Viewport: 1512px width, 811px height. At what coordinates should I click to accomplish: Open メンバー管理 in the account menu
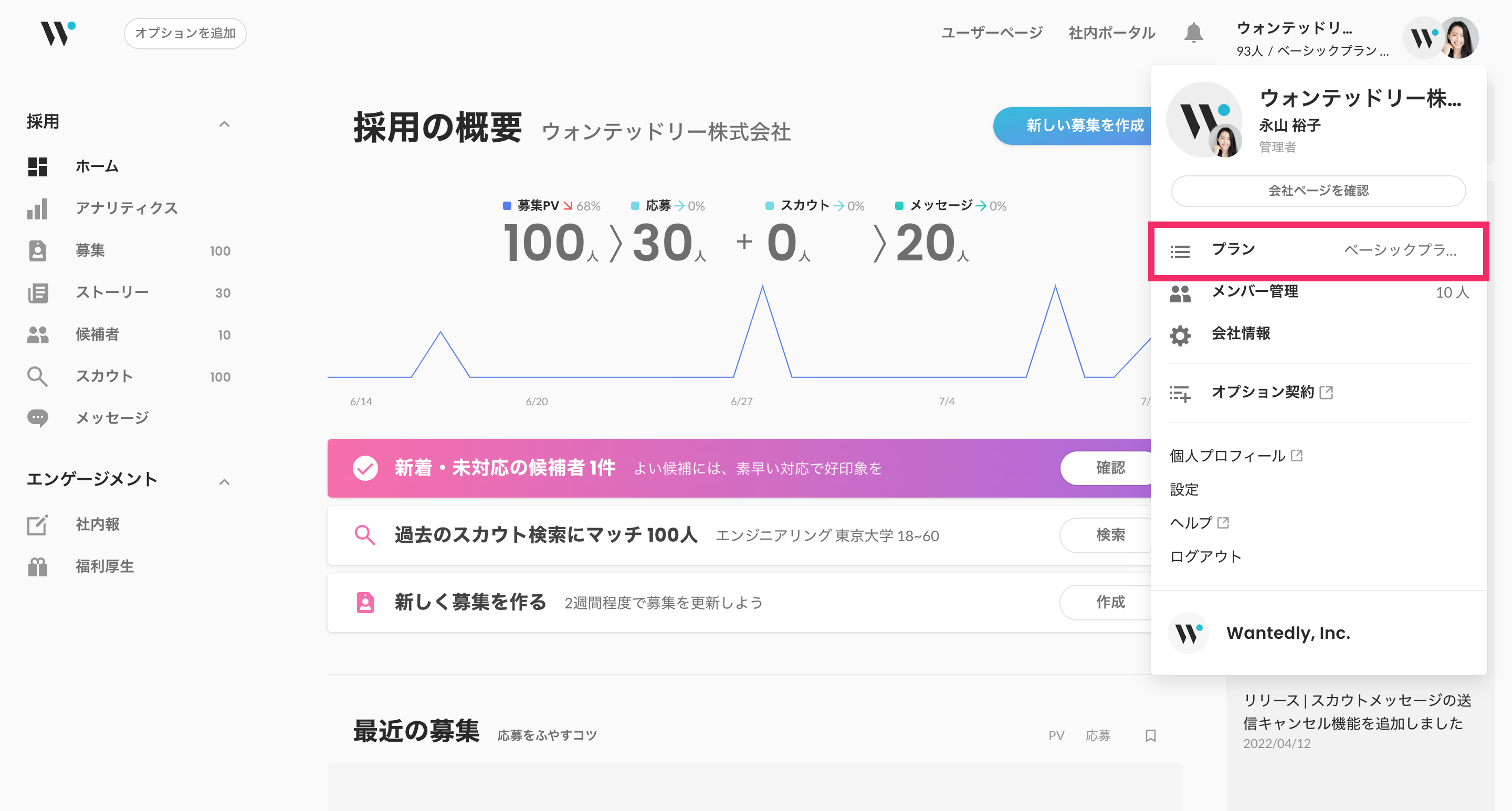(1318, 292)
